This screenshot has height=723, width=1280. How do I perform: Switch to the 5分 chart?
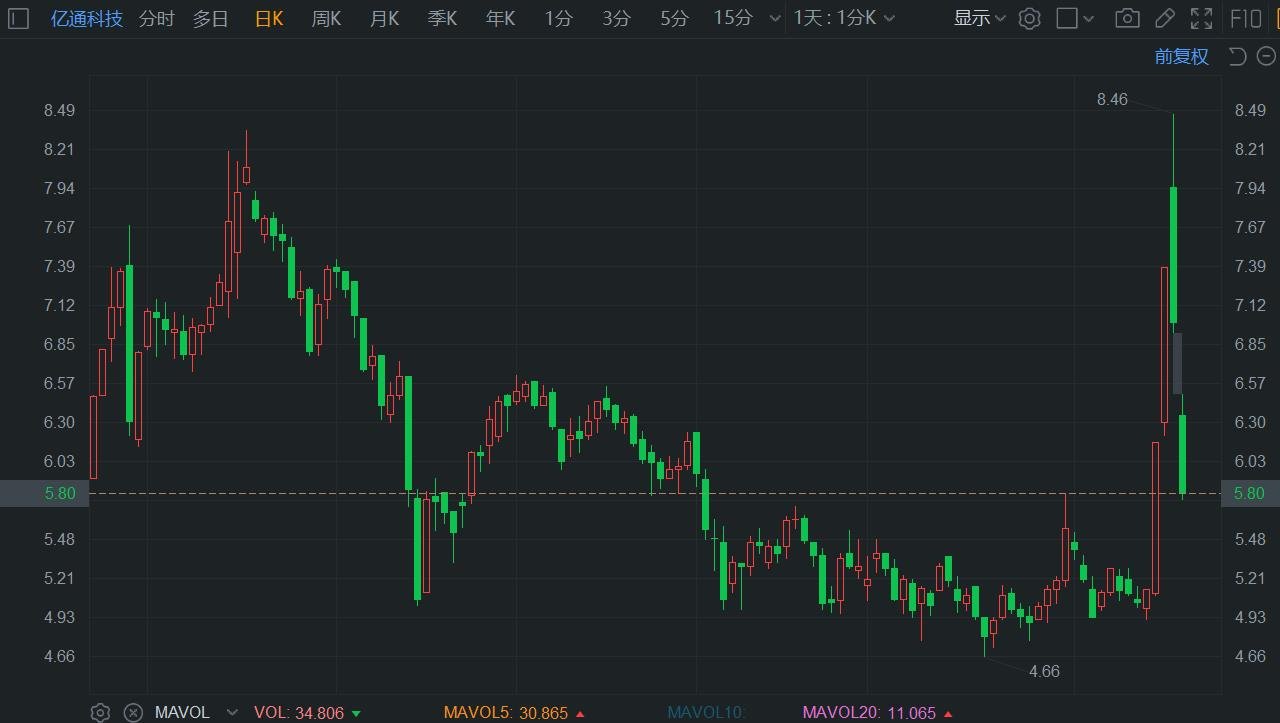click(675, 18)
